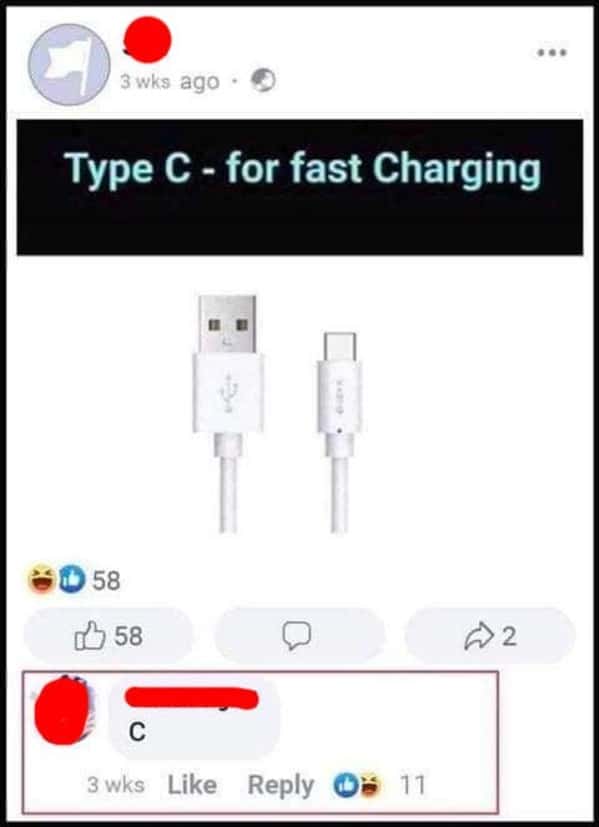View the 58 reactions count list
599x827 pixels.
pos(107,580)
